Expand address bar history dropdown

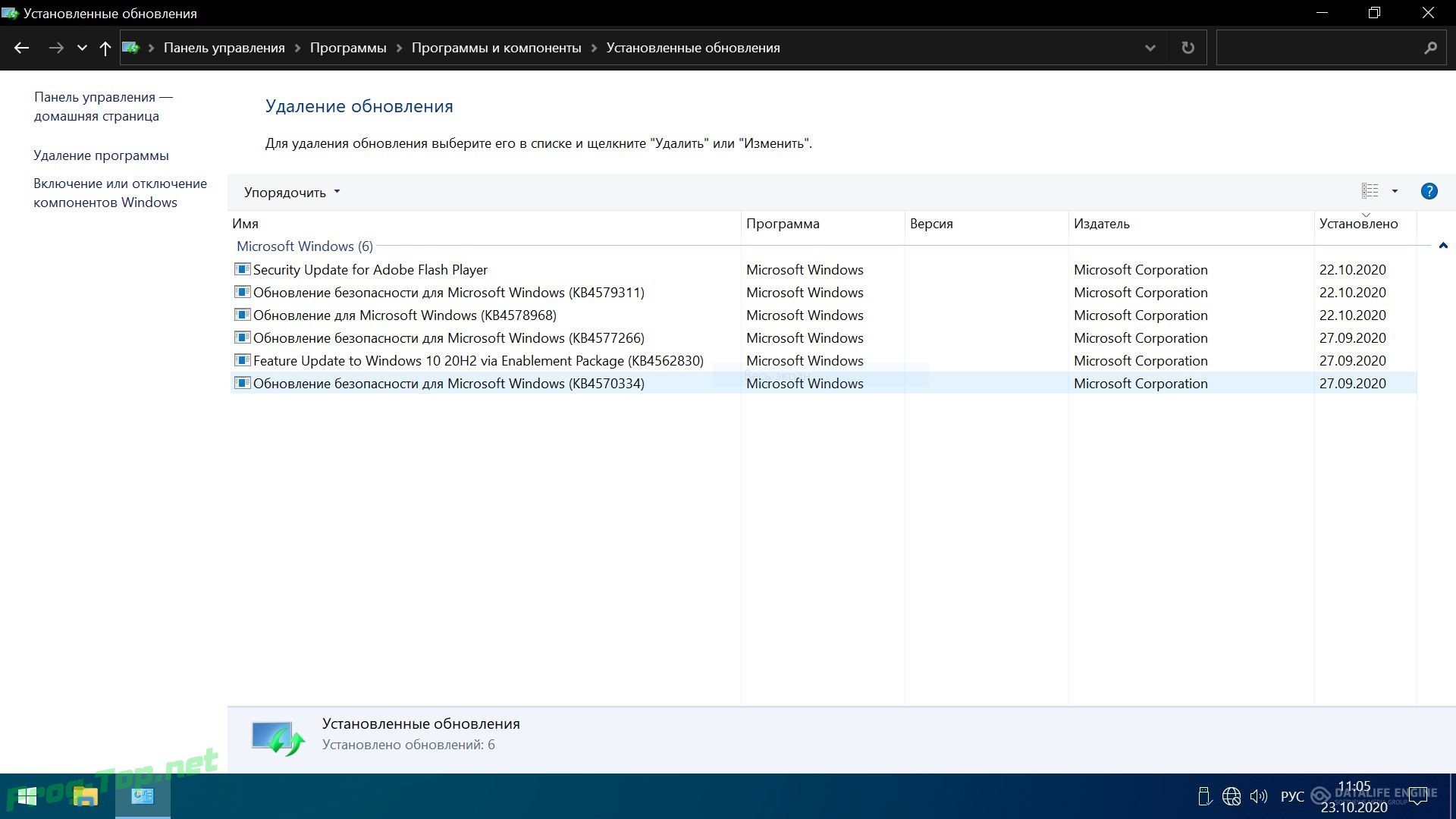1150,48
